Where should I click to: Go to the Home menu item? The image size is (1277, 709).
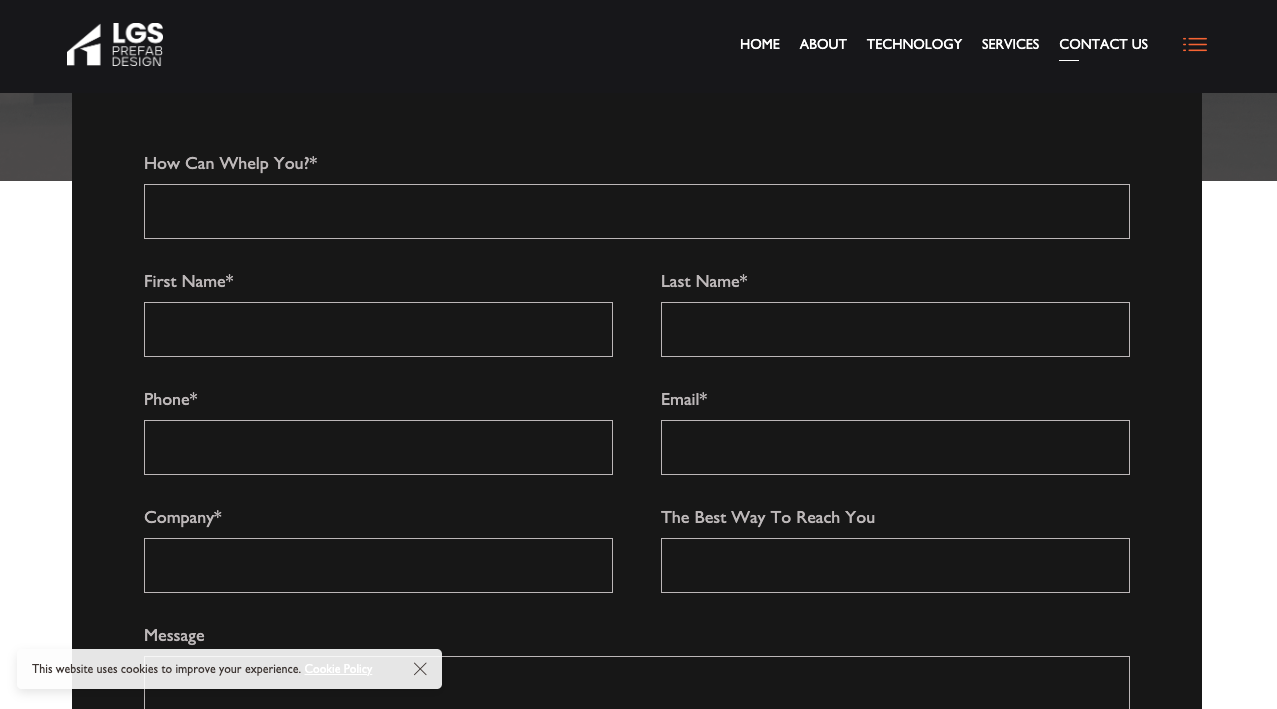pyautogui.click(x=759, y=45)
